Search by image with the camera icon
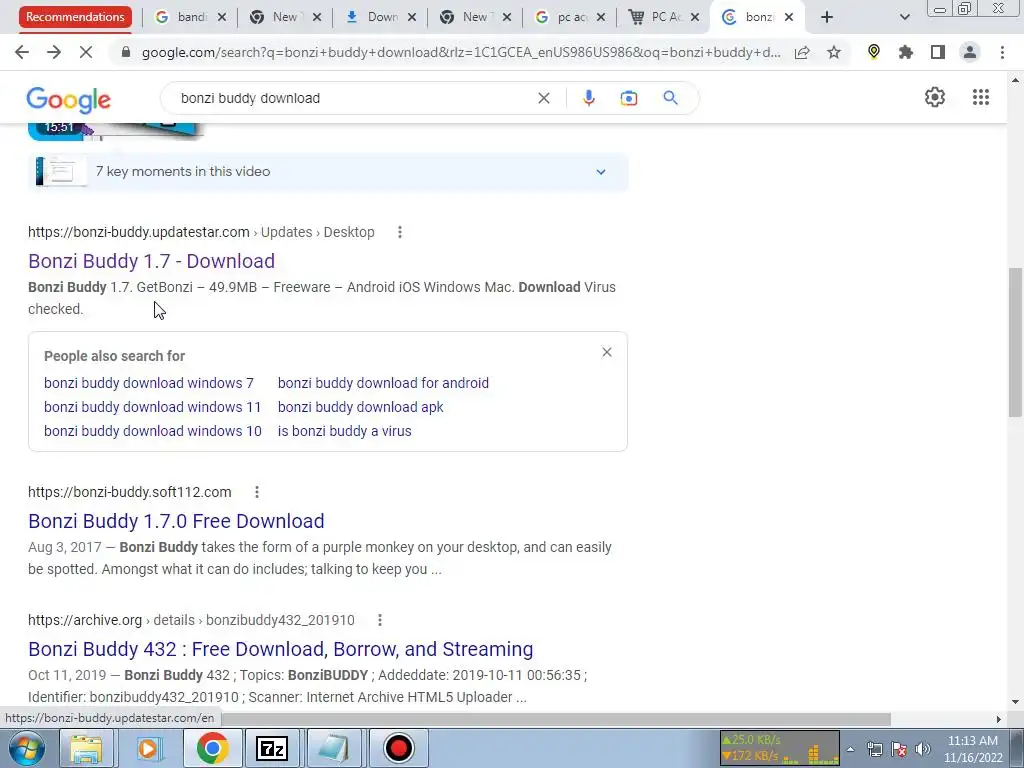Screen dimensions: 1024x768 pos(629,98)
